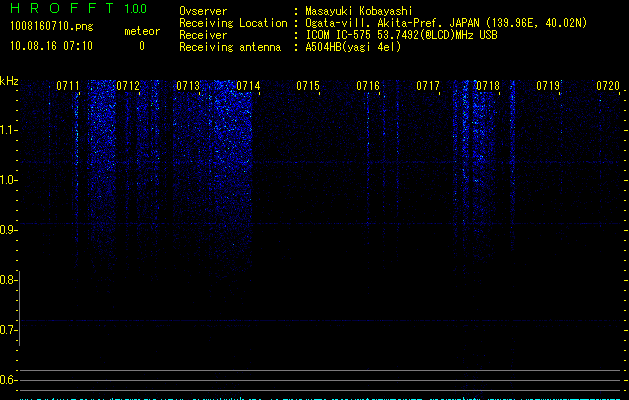Click the 0.8 frequency axis label
Image resolution: width=629 pixels, height=400 pixels.
(x=8, y=280)
